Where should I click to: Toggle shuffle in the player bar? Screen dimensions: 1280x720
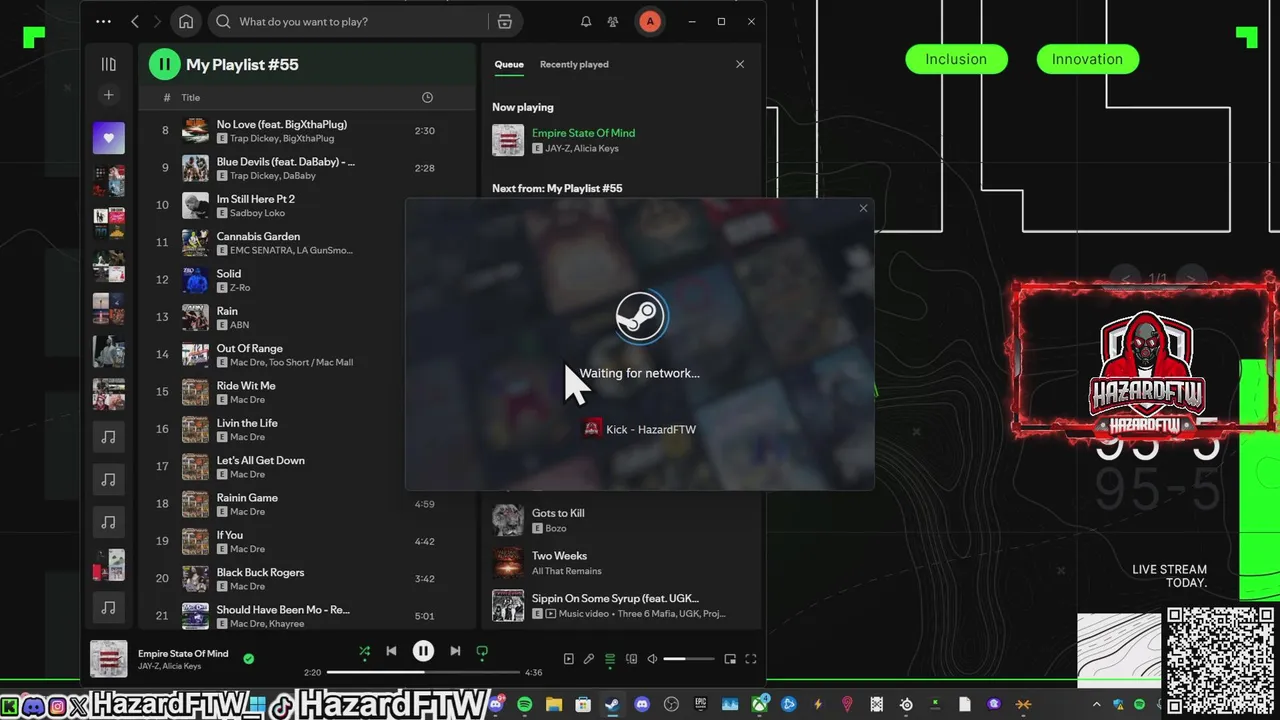(364, 651)
